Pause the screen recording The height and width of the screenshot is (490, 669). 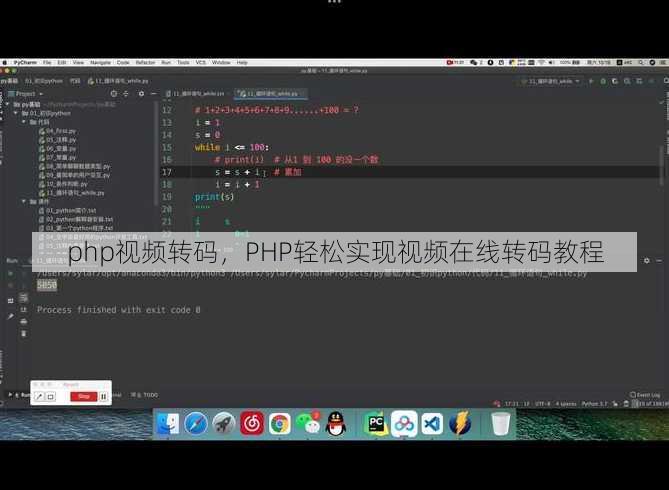(x=103, y=397)
